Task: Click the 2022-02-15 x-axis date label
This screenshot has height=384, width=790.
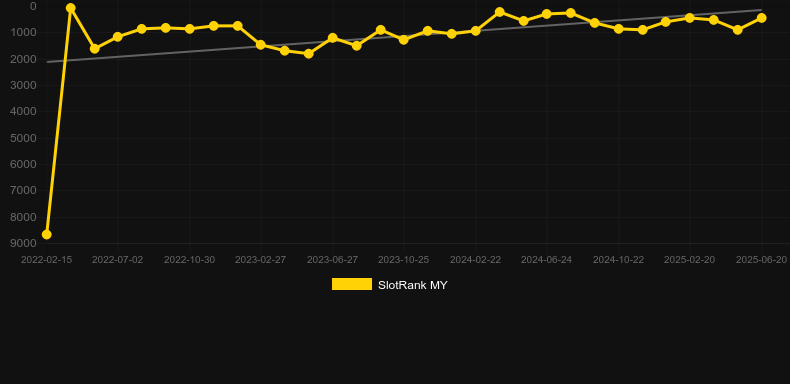Action: [x=46, y=260]
